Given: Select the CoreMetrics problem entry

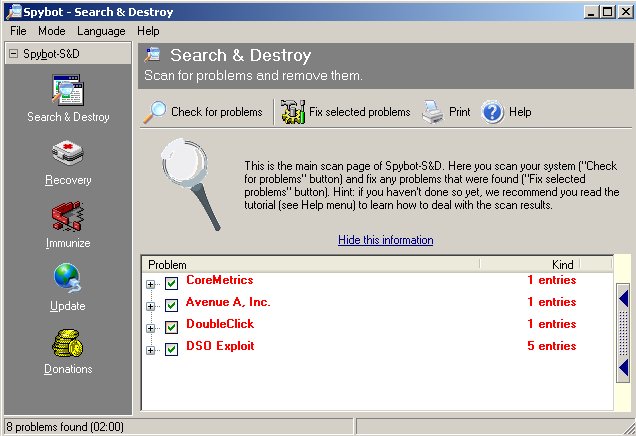Looking at the screenshot, I should click(x=219, y=280).
